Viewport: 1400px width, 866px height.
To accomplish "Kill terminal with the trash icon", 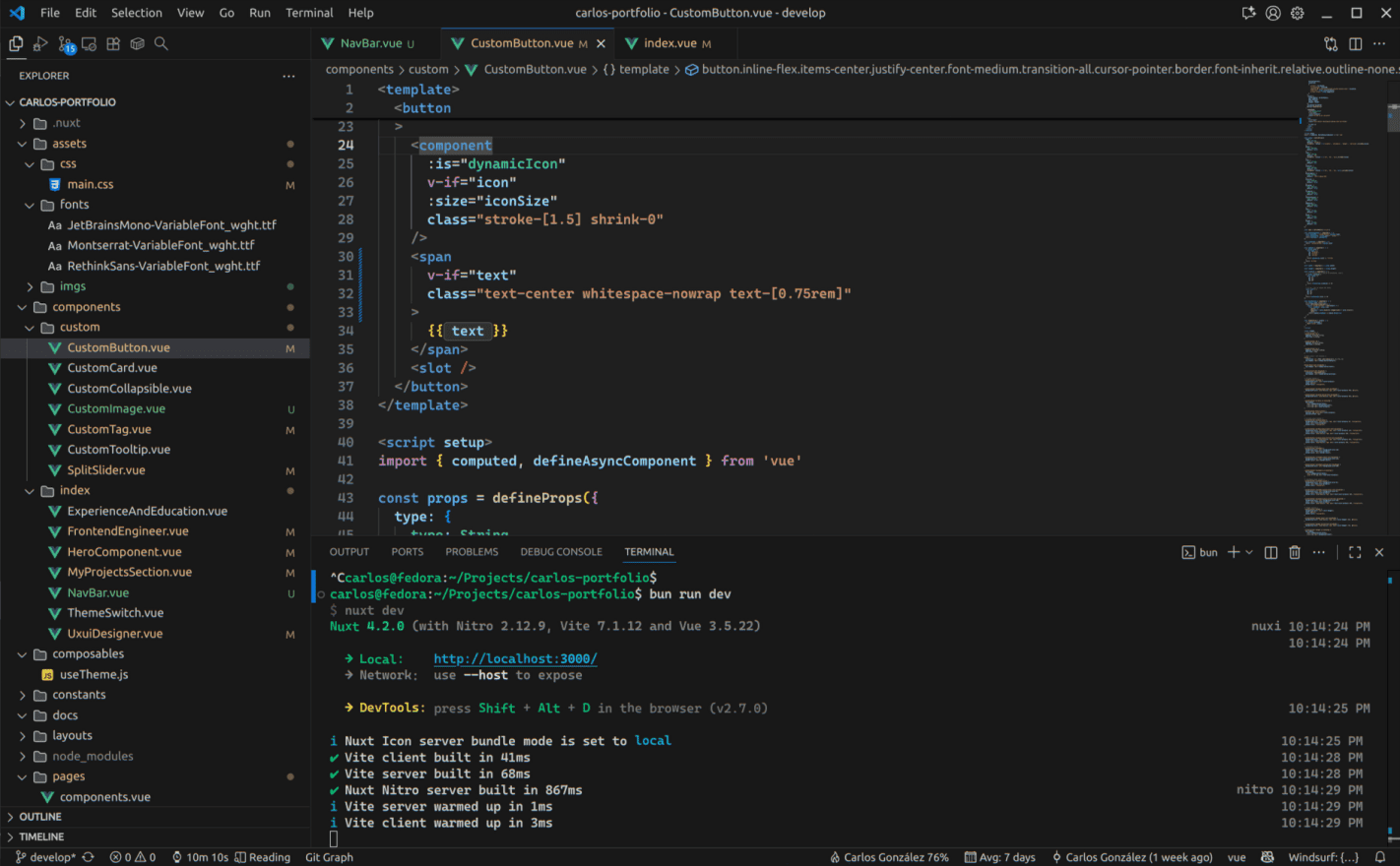I will 1295,553.
